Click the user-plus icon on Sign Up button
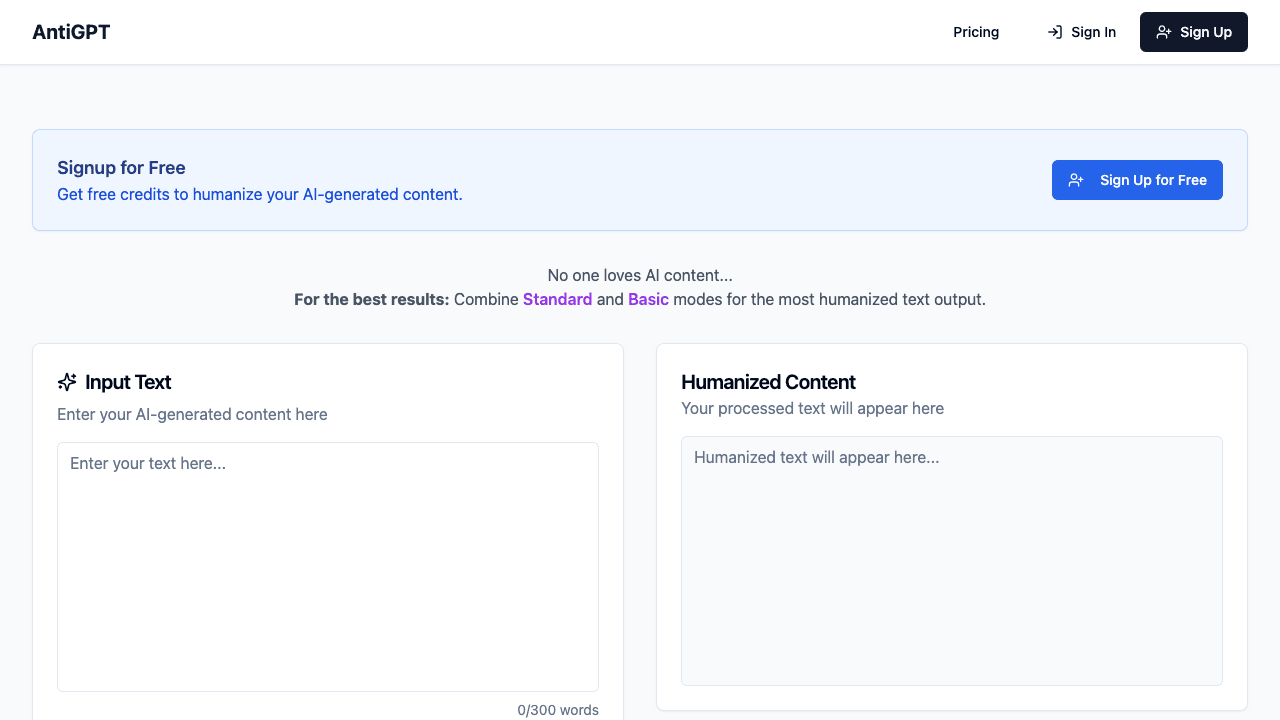The width and height of the screenshot is (1280, 720). [1163, 32]
